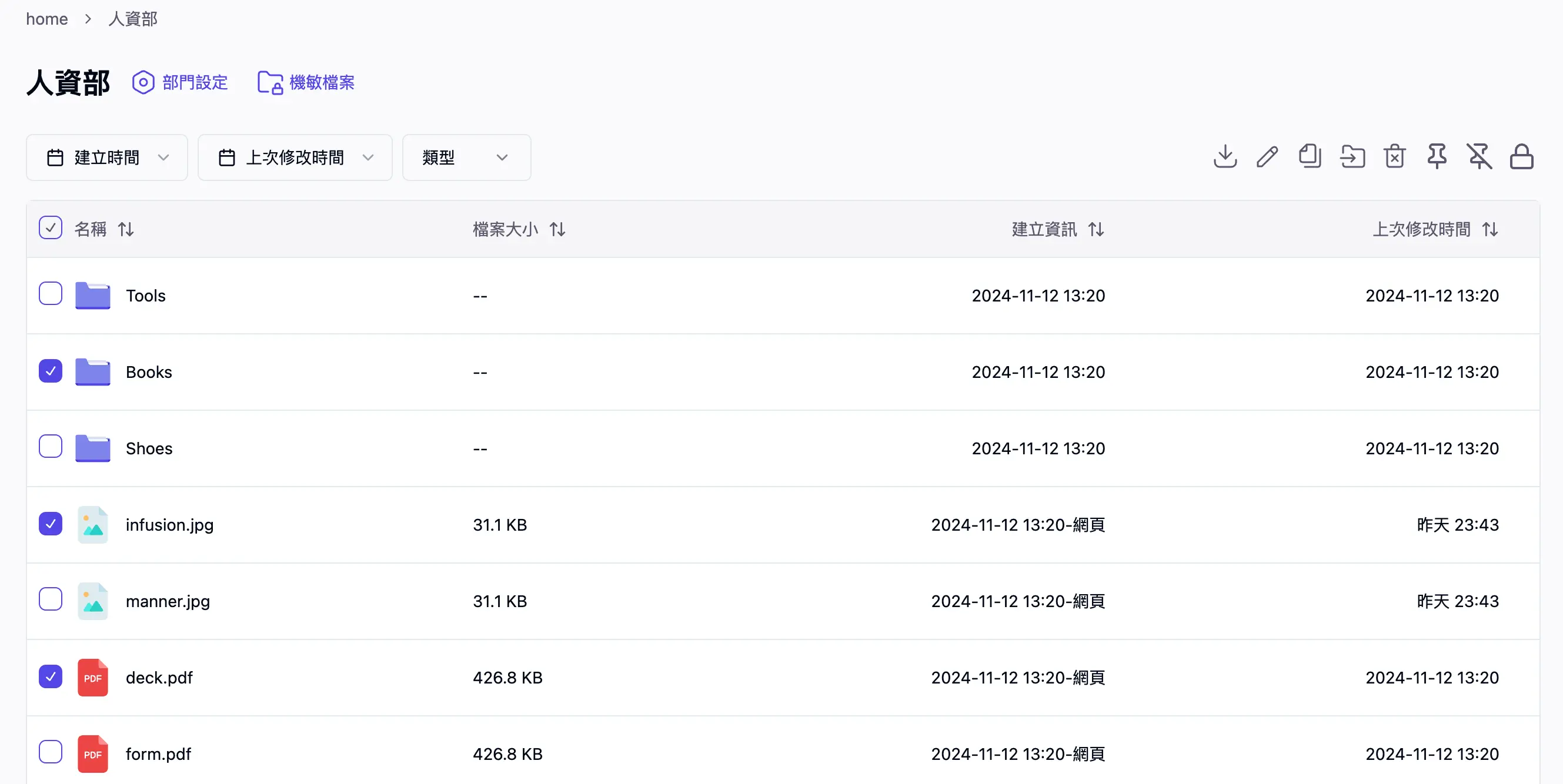
Task: Uncheck the Books row checkbox
Action: pyautogui.click(x=51, y=371)
